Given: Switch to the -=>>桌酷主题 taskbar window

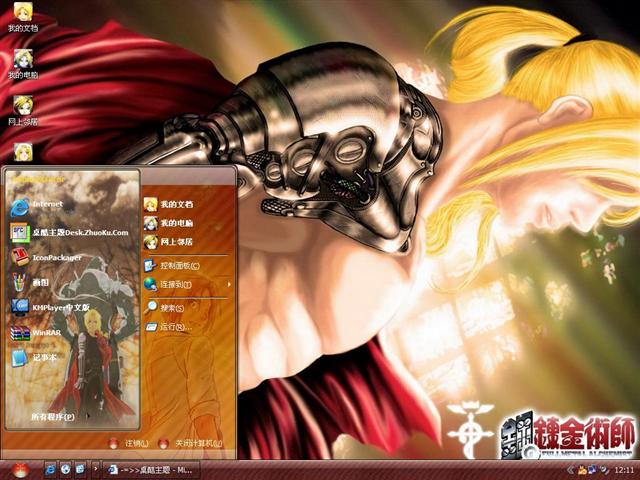Looking at the screenshot, I should click(x=152, y=470).
